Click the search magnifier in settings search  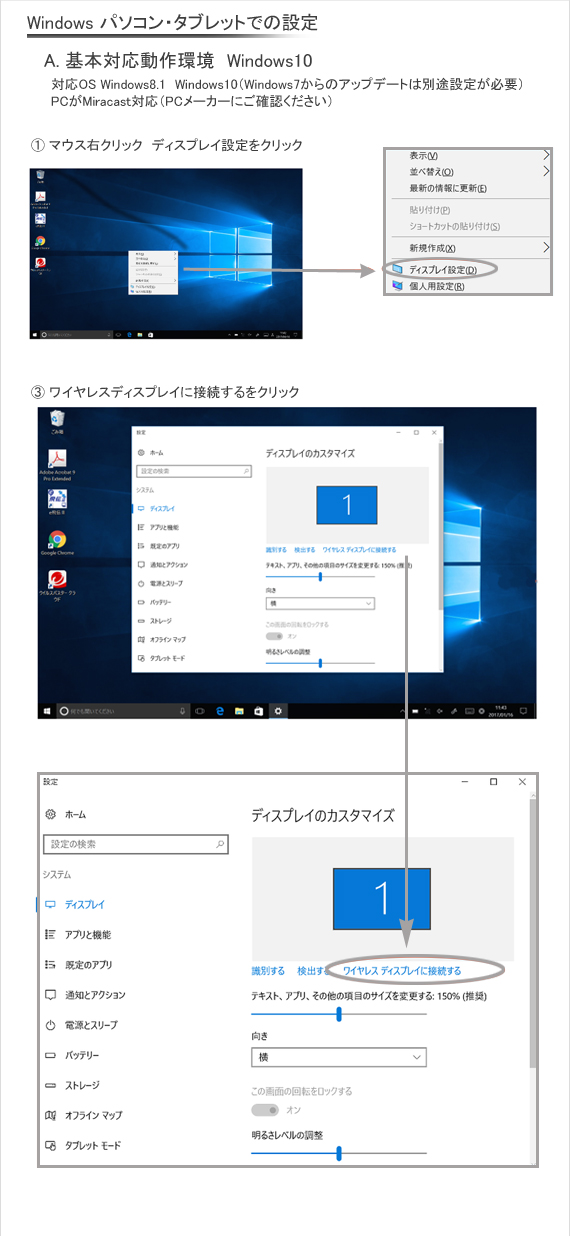pyautogui.click(x=220, y=845)
